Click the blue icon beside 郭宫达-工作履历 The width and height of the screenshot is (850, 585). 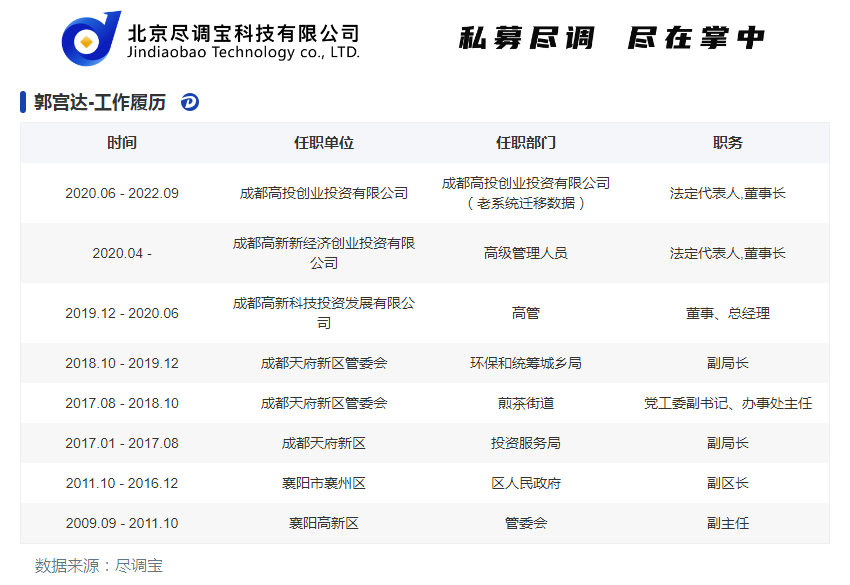190,102
